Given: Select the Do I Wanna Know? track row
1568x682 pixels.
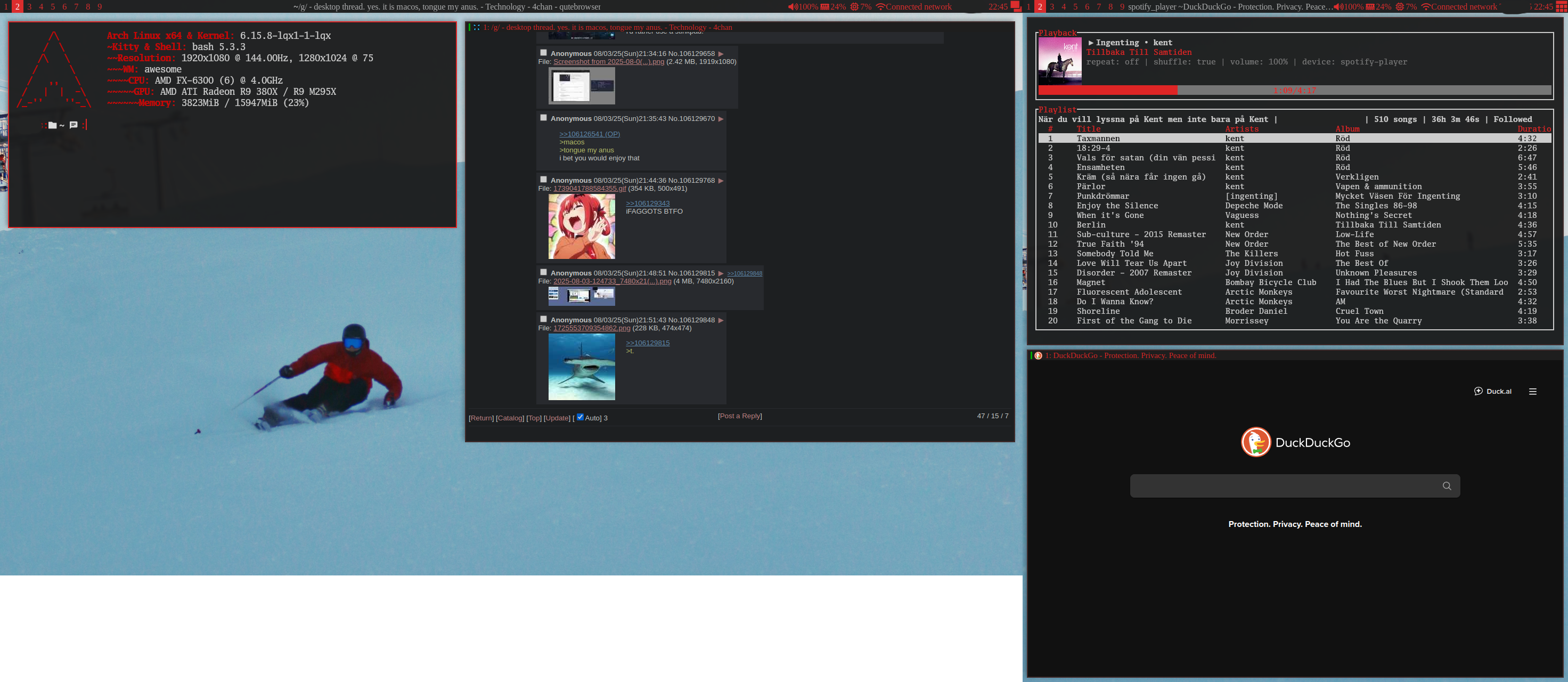Looking at the screenshot, I should 1295,302.
